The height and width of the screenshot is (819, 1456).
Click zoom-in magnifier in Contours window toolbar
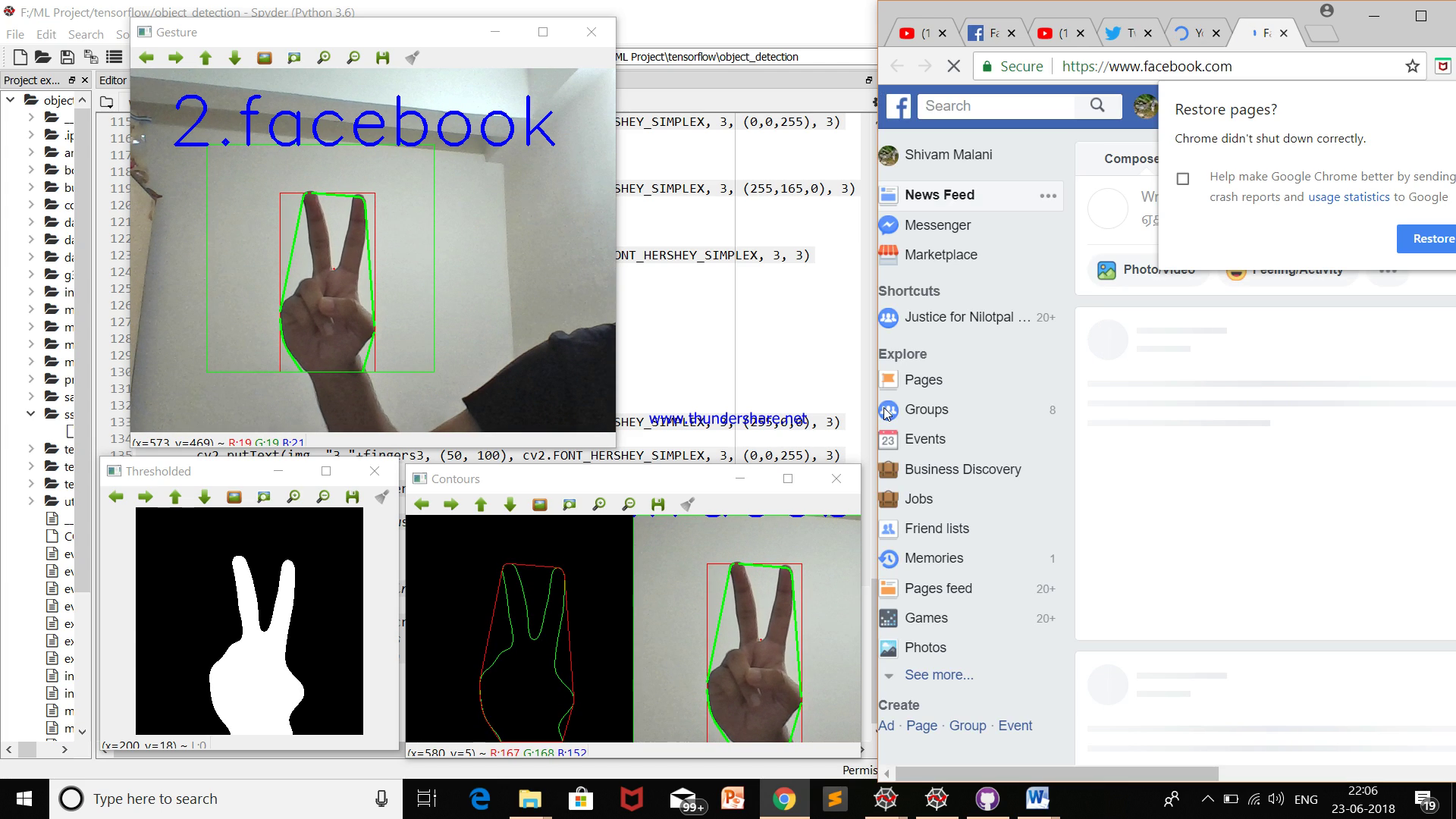click(x=599, y=504)
